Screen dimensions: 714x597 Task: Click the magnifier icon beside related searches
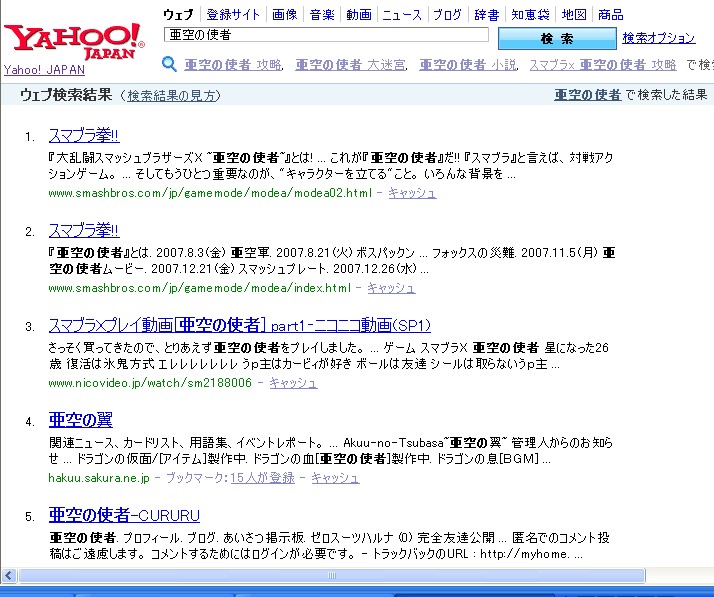click(x=169, y=64)
